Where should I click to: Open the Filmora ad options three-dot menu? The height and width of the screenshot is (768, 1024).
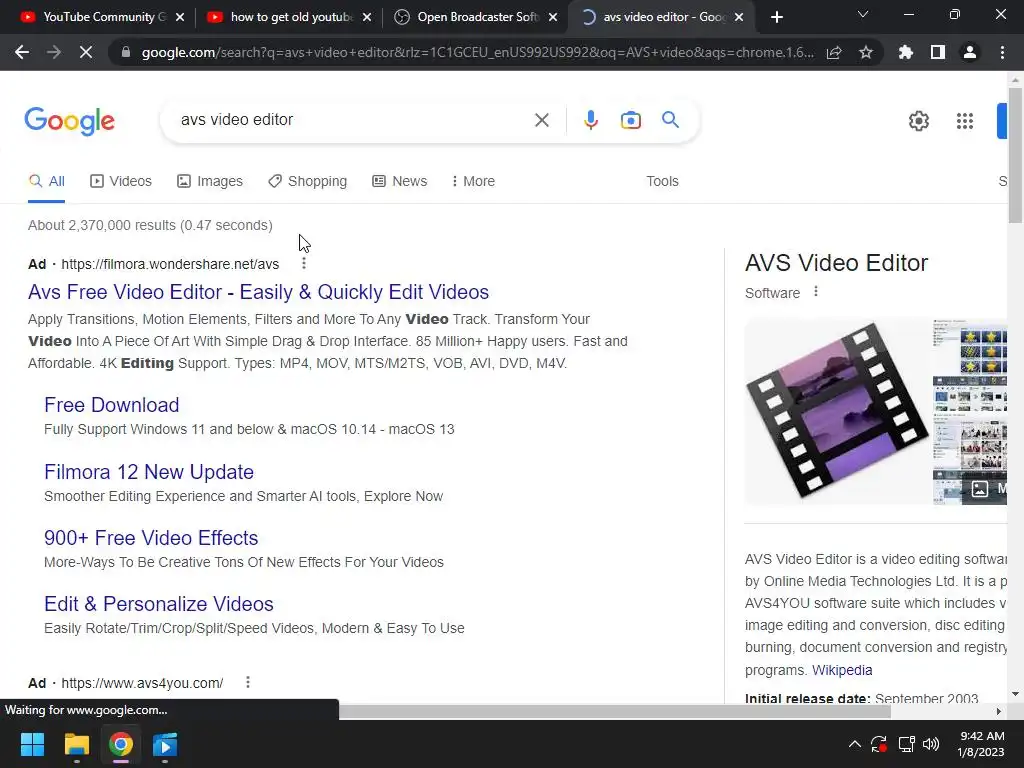tap(304, 263)
